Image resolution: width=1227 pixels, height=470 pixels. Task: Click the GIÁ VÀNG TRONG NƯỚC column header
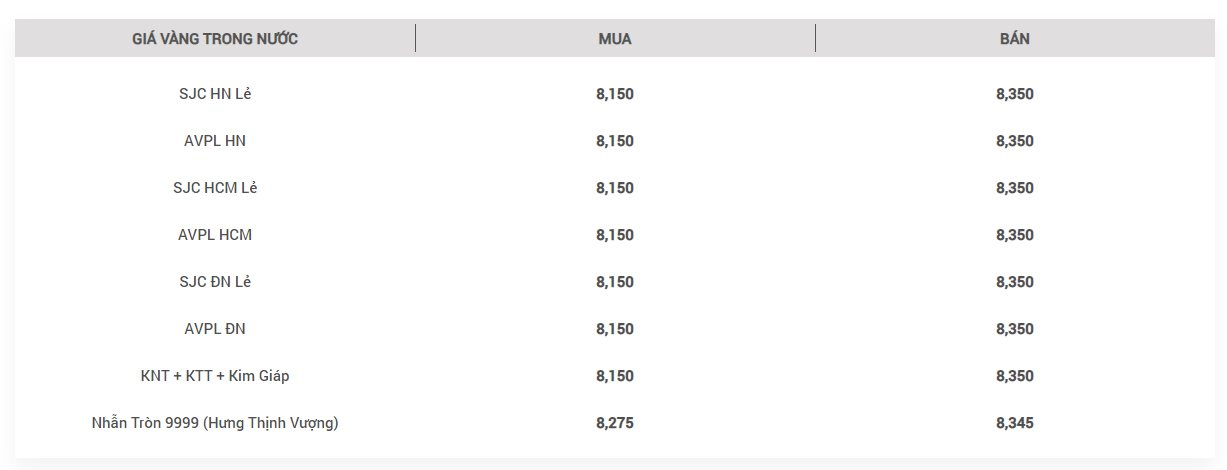pyautogui.click(x=215, y=39)
